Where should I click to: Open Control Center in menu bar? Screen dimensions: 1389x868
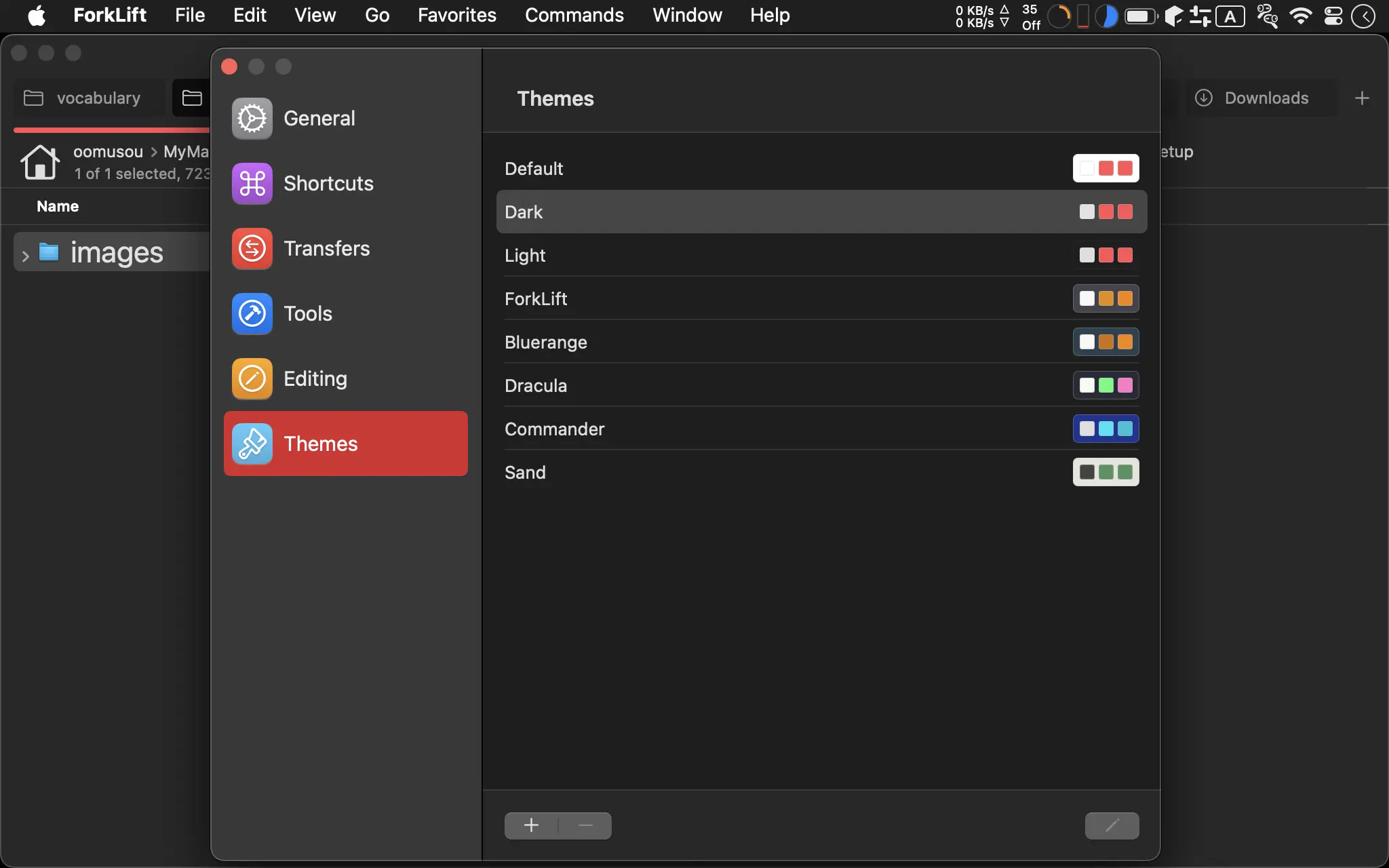point(1333,16)
